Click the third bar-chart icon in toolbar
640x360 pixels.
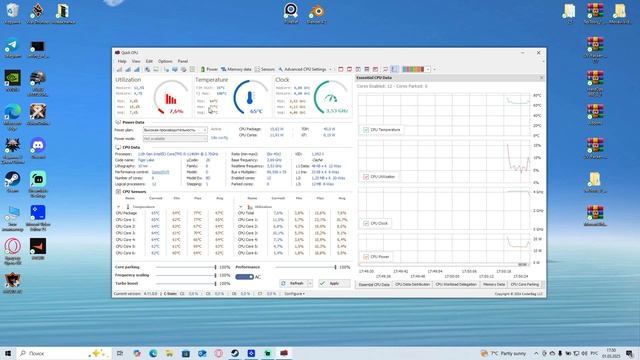pos(137,69)
